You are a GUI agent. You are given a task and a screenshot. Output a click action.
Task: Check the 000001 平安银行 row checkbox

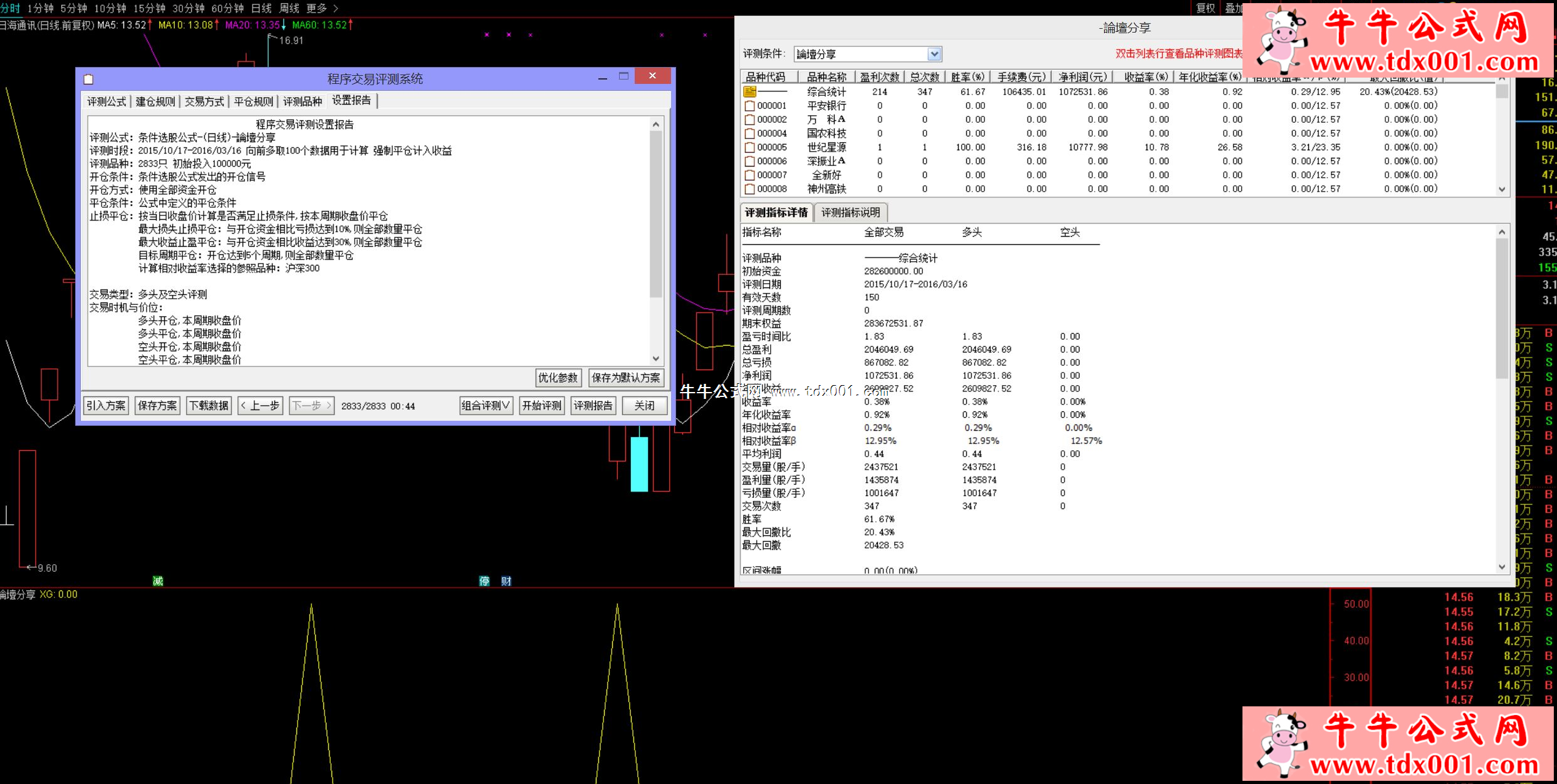tap(749, 106)
